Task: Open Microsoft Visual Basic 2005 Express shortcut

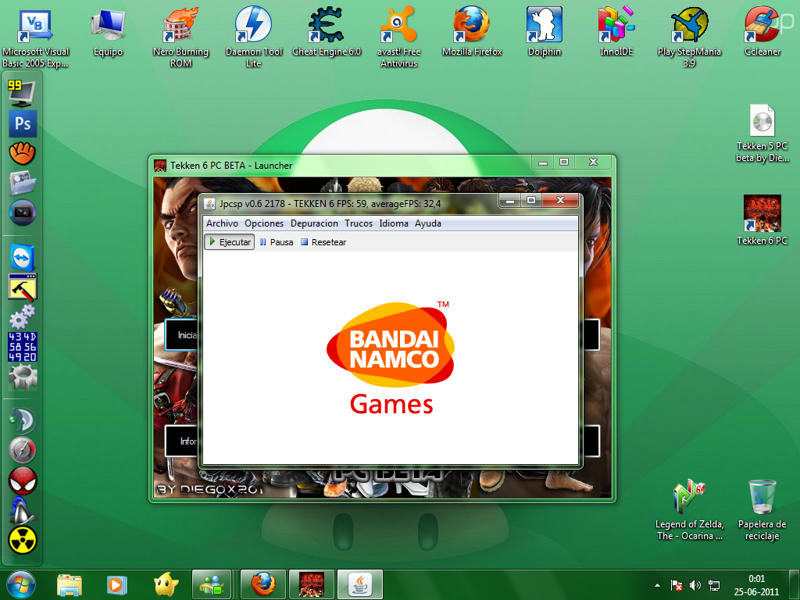Action: pos(35,37)
